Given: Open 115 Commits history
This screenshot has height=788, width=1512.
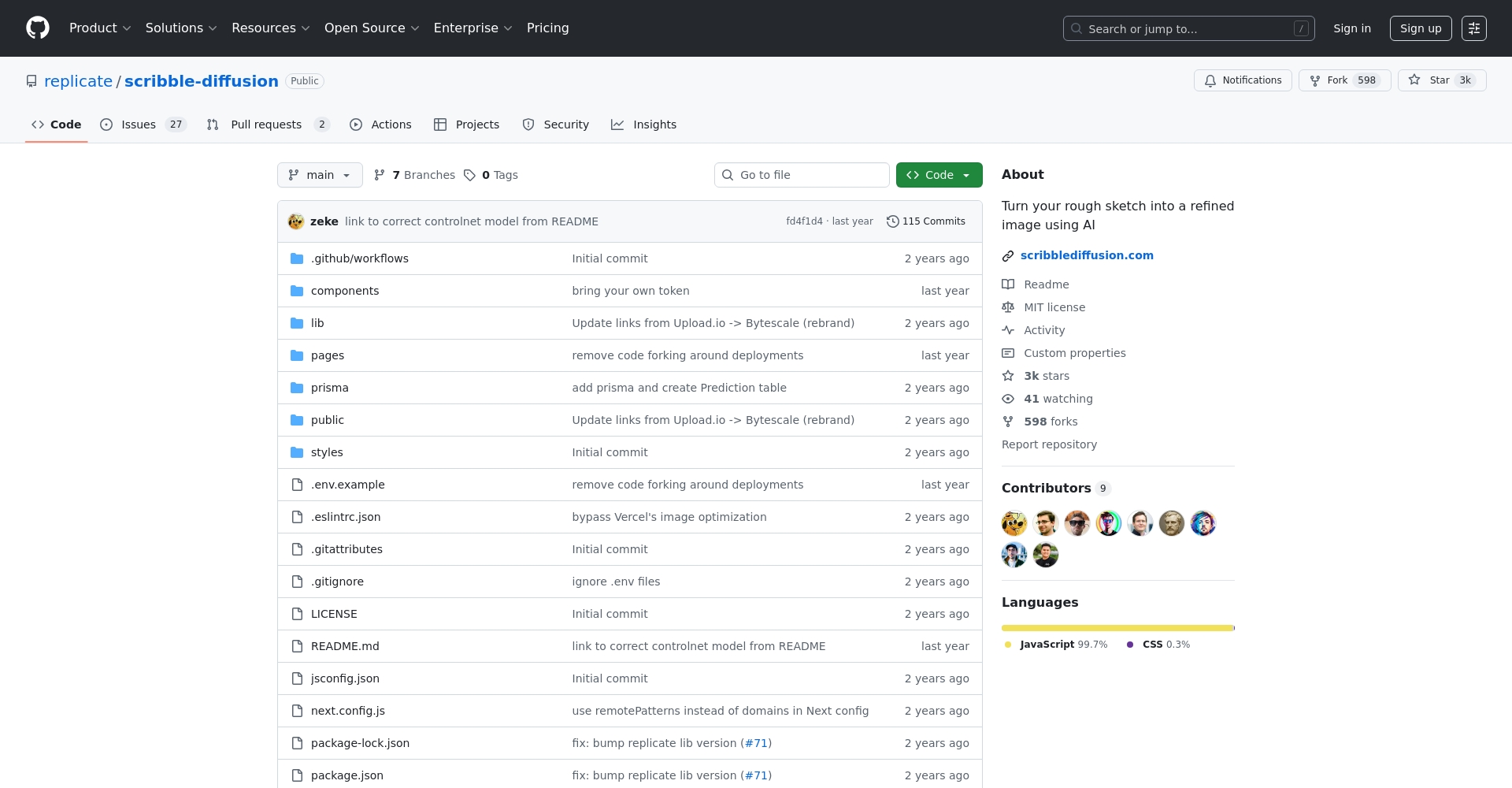Looking at the screenshot, I should click(926, 221).
